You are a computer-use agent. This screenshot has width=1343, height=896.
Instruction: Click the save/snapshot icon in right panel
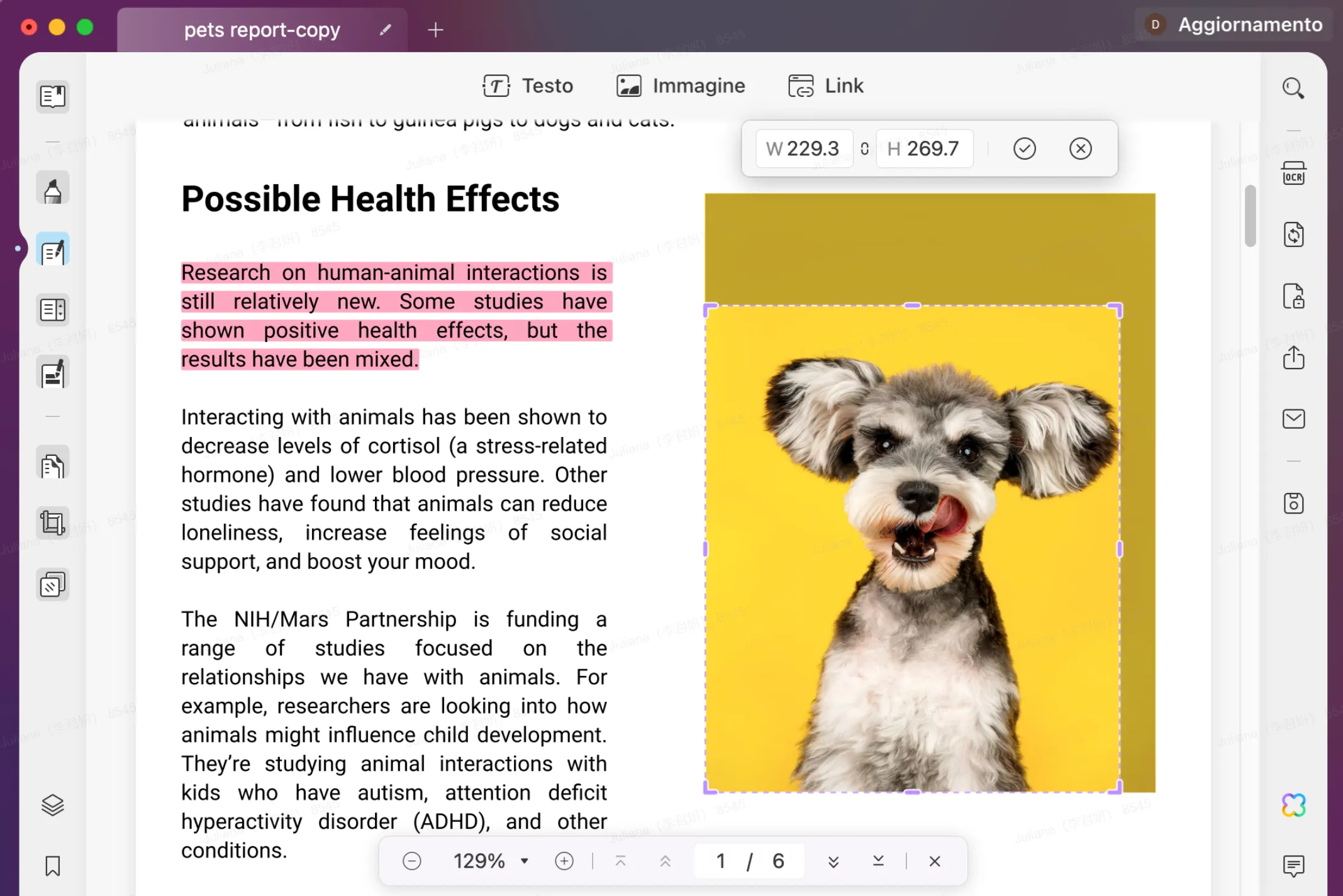(x=1294, y=503)
